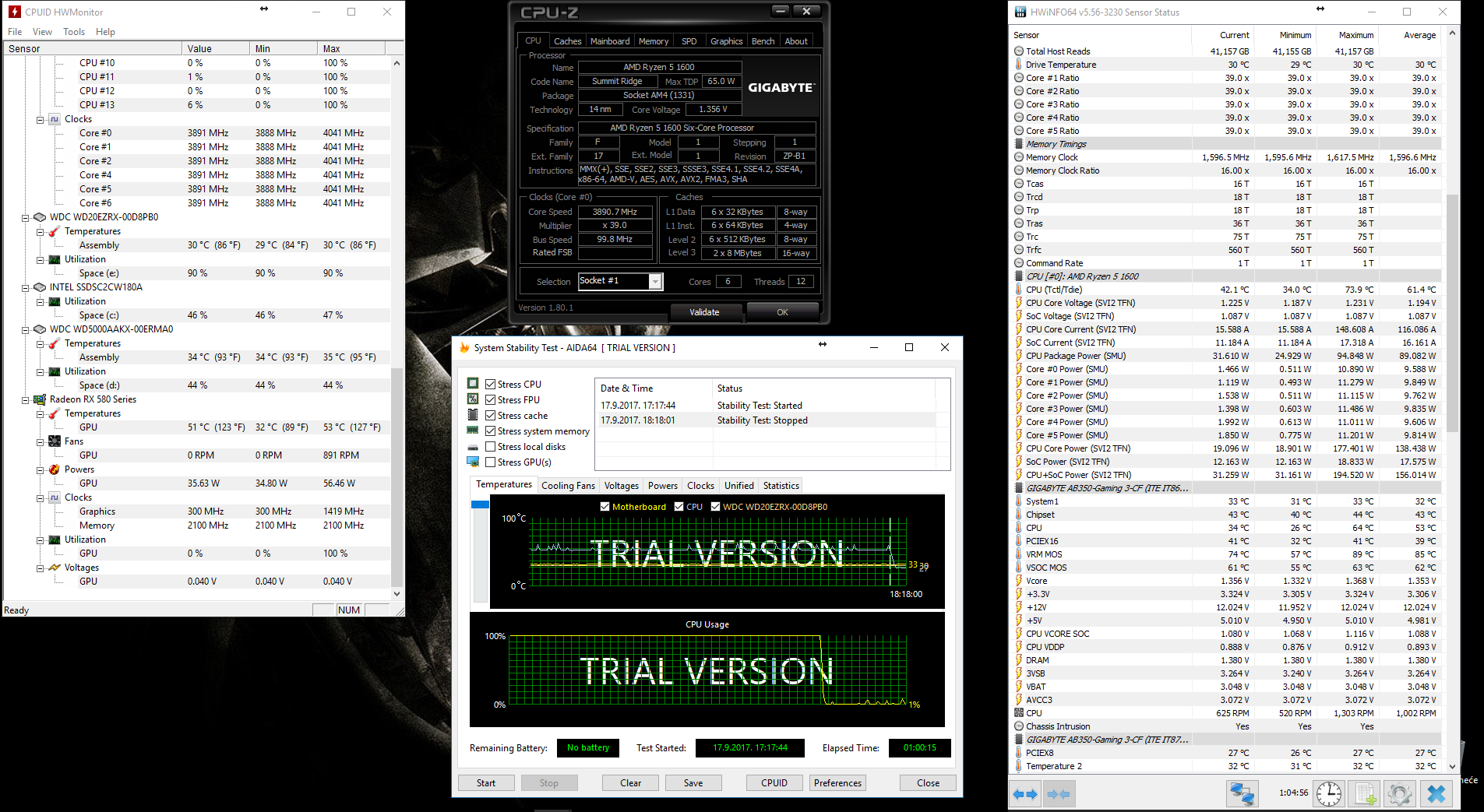Viewport: 1484px width, 812px height.
Task: Click HWiNFO expand columns arrows icon
Action: click(x=1024, y=794)
